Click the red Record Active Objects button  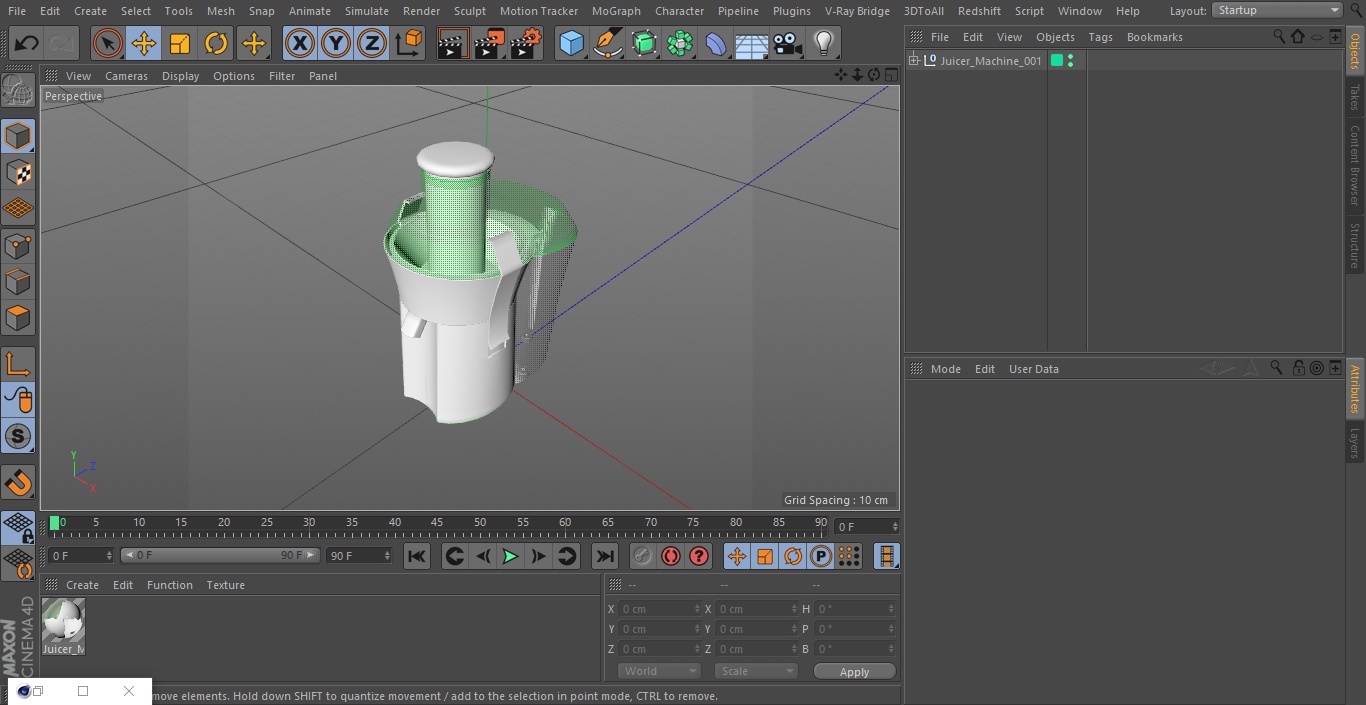(x=643, y=556)
